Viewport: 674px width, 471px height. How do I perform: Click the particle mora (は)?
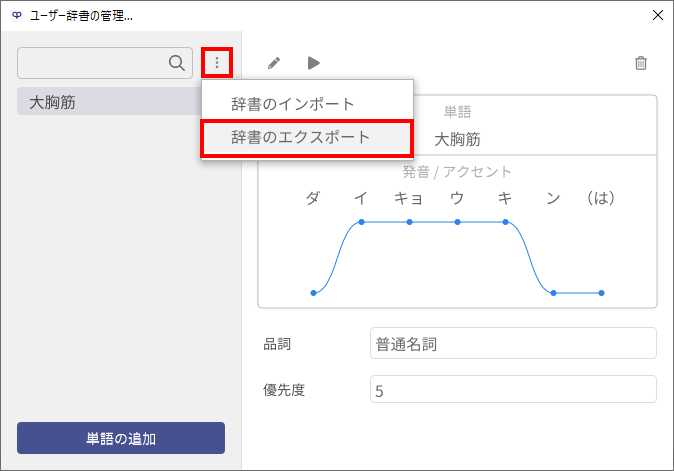[x=601, y=198]
